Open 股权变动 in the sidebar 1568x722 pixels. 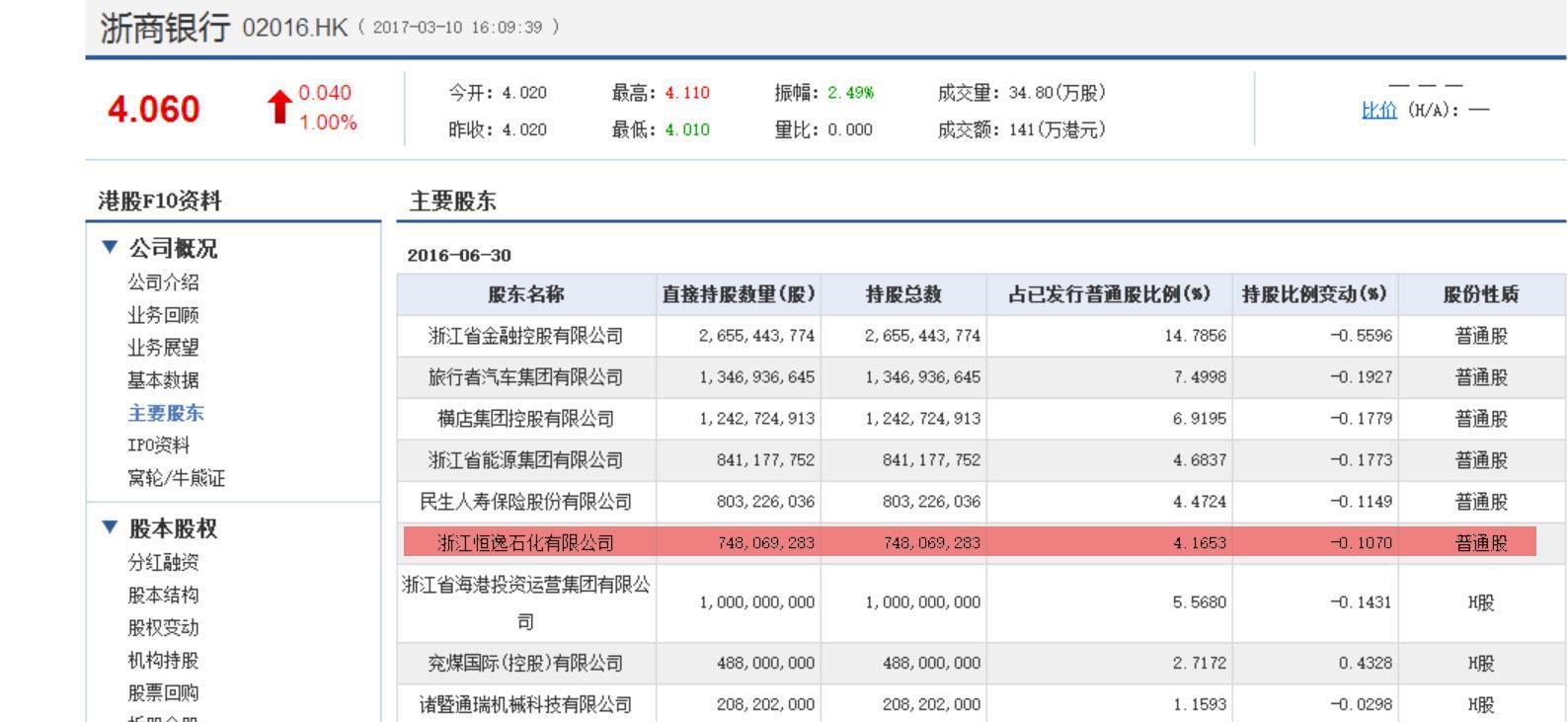coord(163,627)
